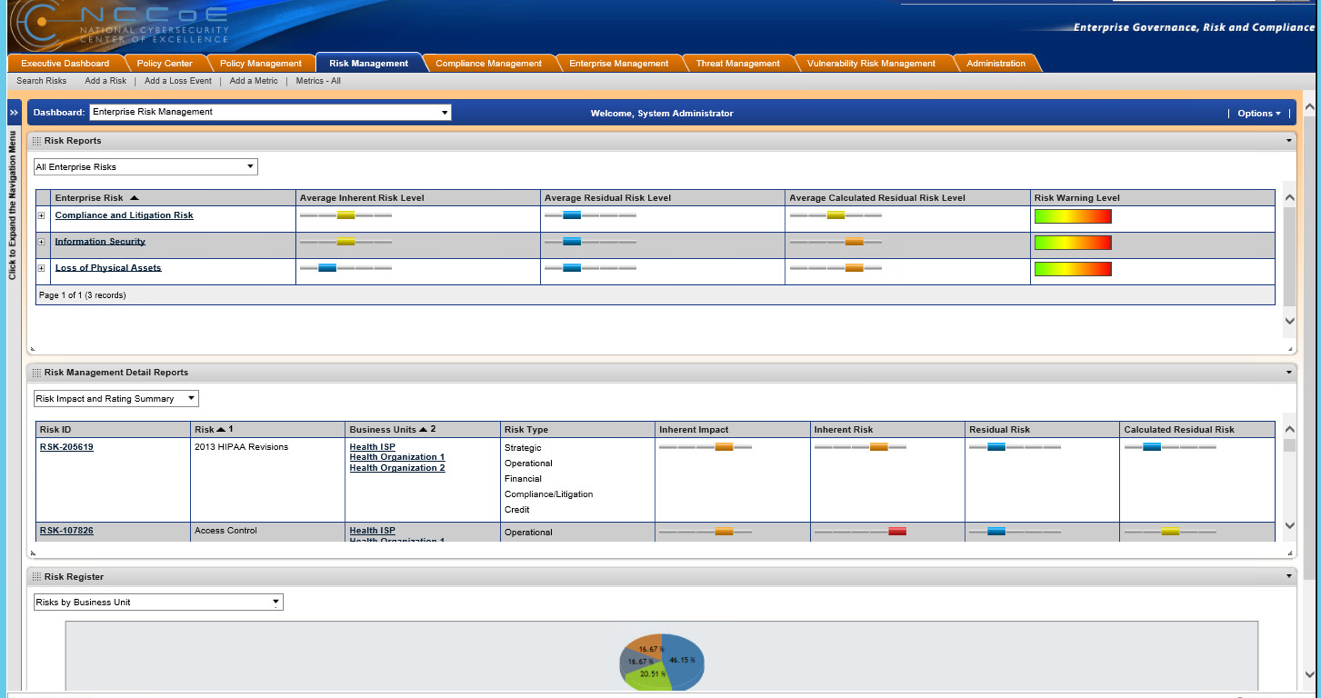Click the Risk Reports panel drag-handle icon
The height and width of the screenshot is (698, 1321).
click(x=37, y=141)
